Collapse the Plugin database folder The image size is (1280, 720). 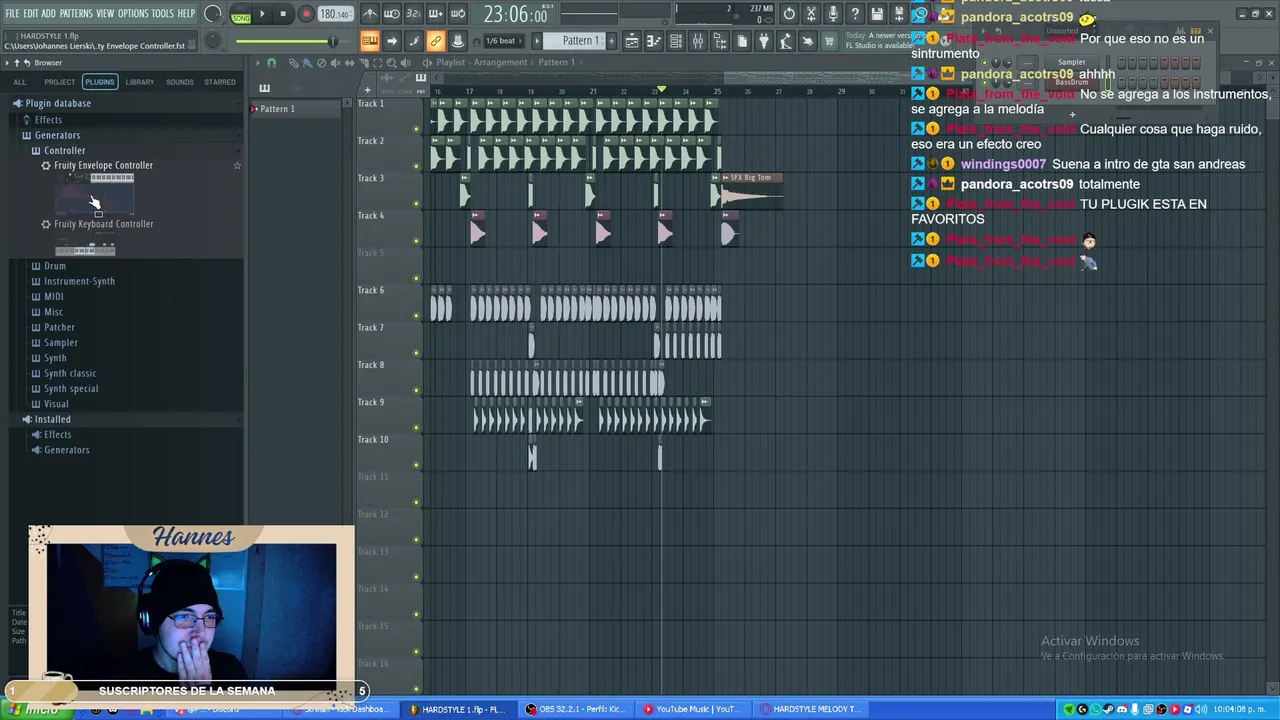58,103
